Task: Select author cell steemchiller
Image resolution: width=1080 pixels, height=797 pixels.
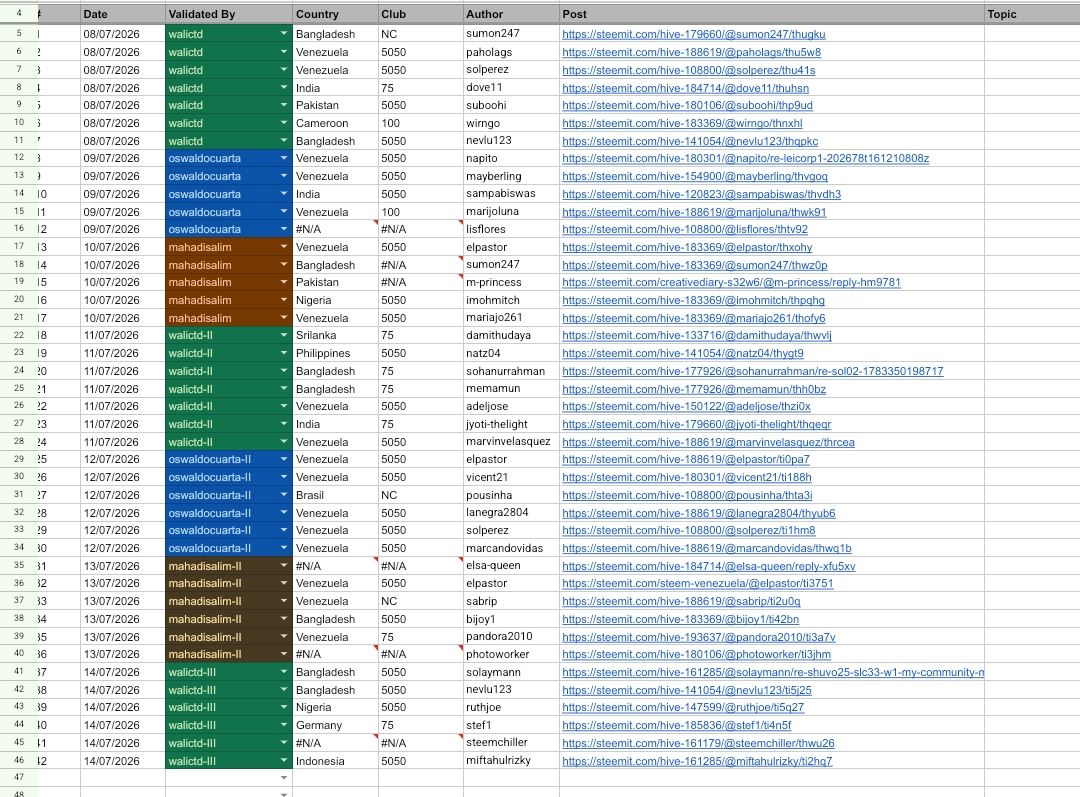Action: [x=511, y=743]
